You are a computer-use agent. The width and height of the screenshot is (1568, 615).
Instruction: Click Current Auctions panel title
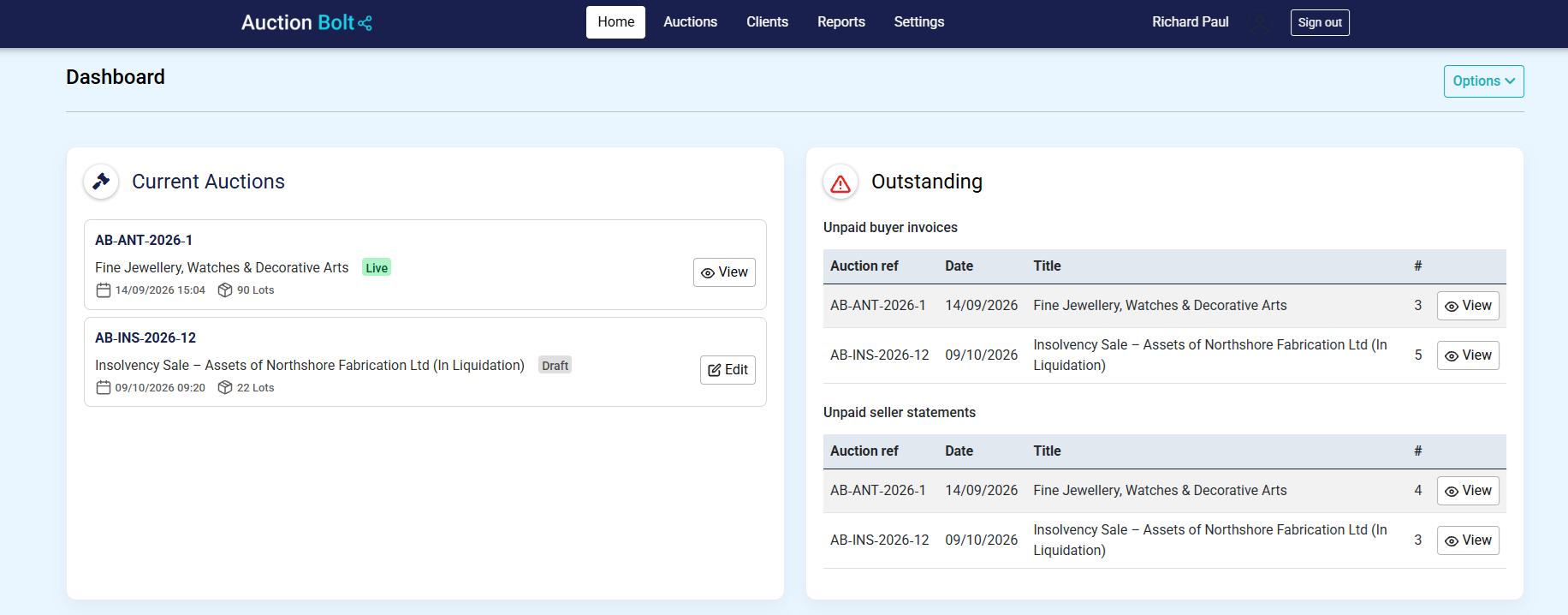[208, 182]
